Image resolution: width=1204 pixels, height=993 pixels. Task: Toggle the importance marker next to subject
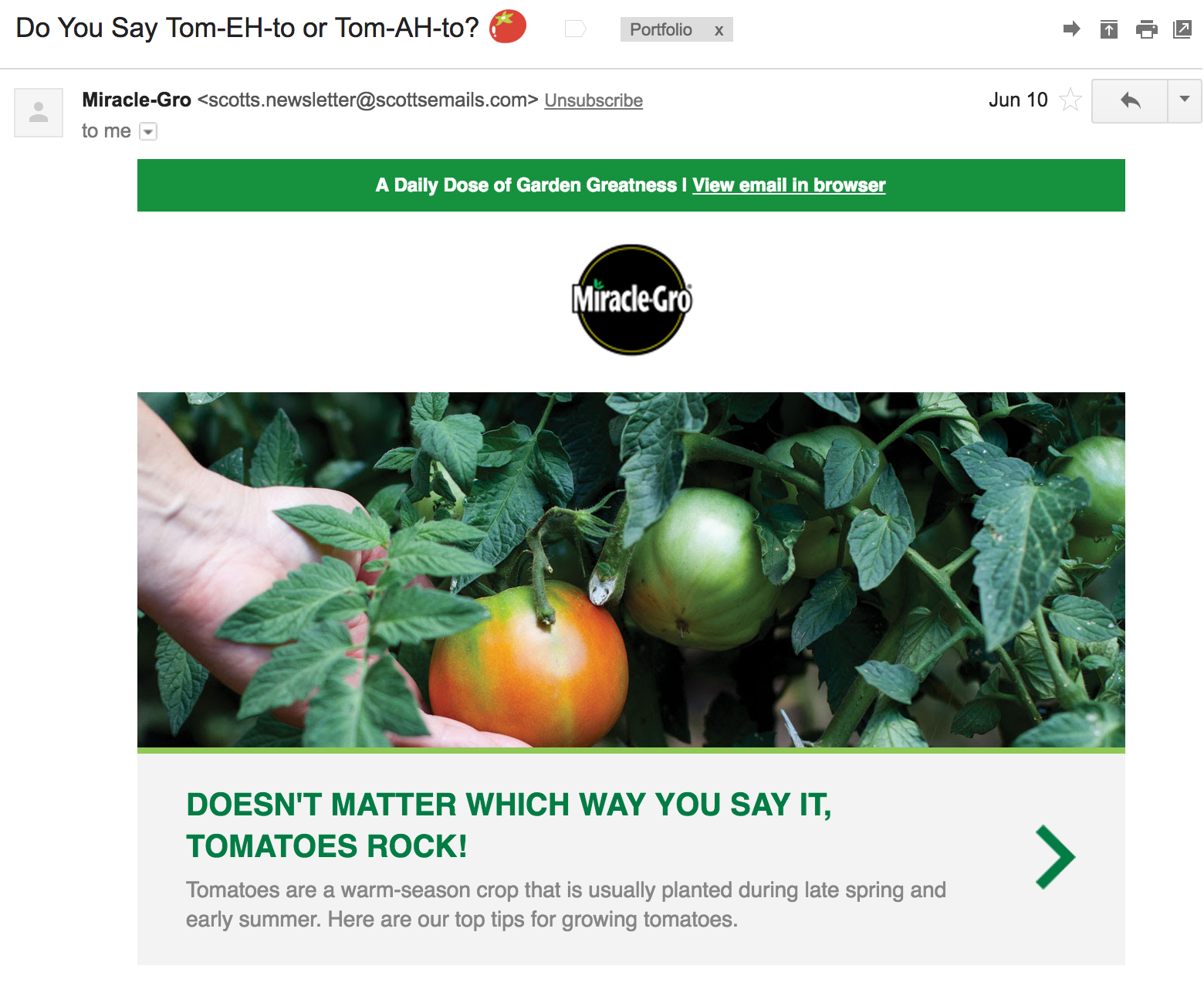click(576, 29)
